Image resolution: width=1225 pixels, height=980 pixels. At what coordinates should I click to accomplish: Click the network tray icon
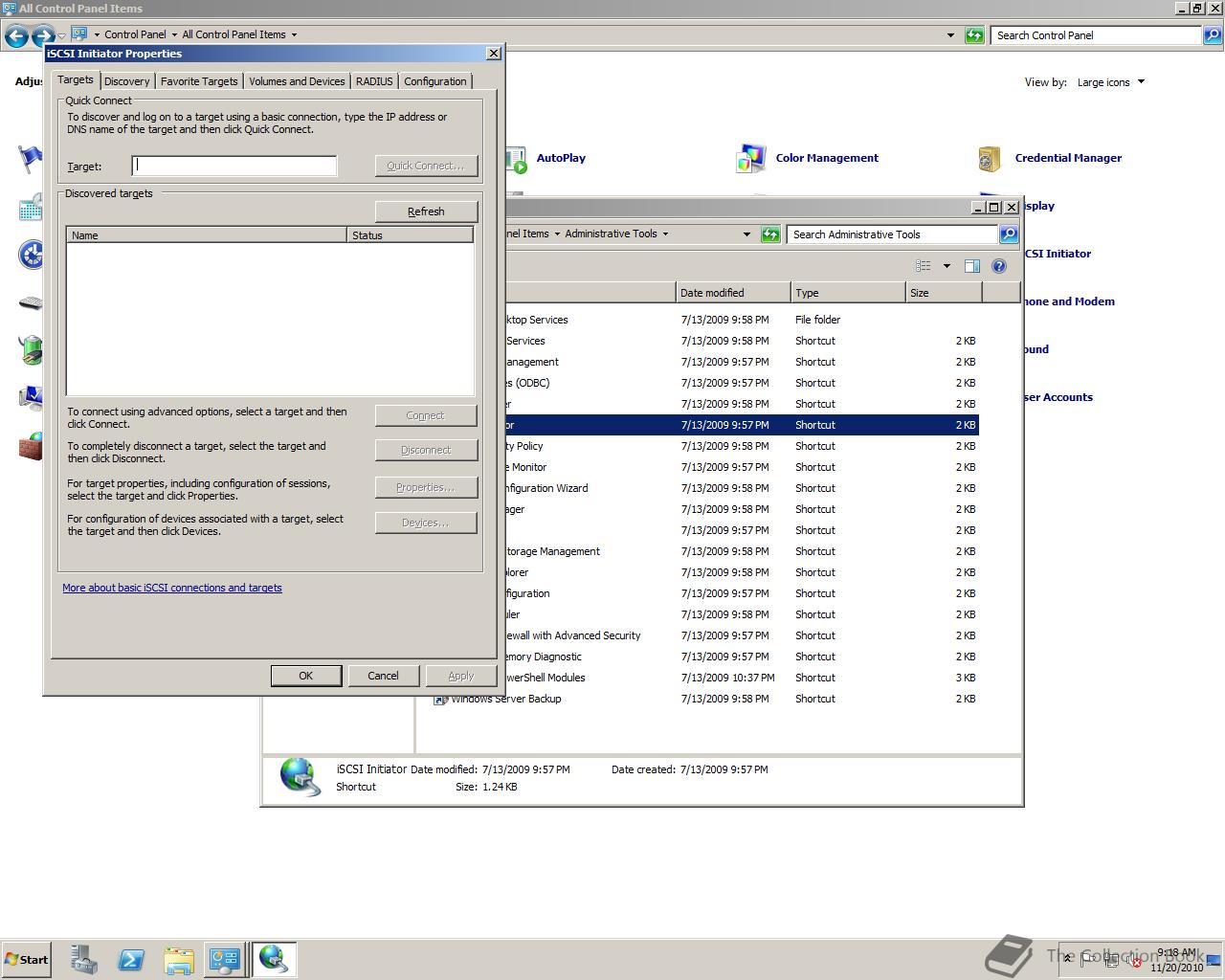point(1111,960)
